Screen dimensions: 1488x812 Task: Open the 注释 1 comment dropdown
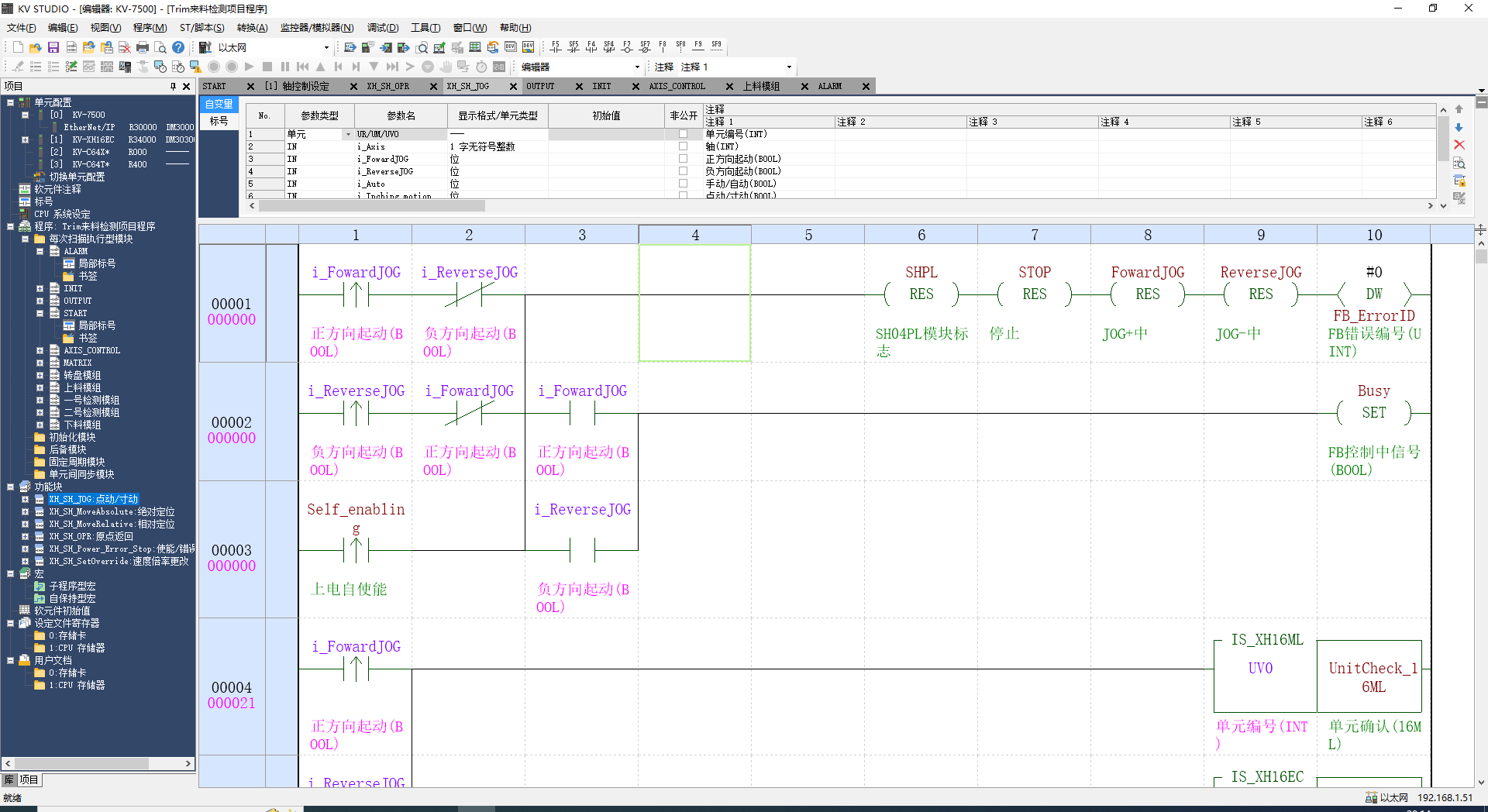click(789, 67)
